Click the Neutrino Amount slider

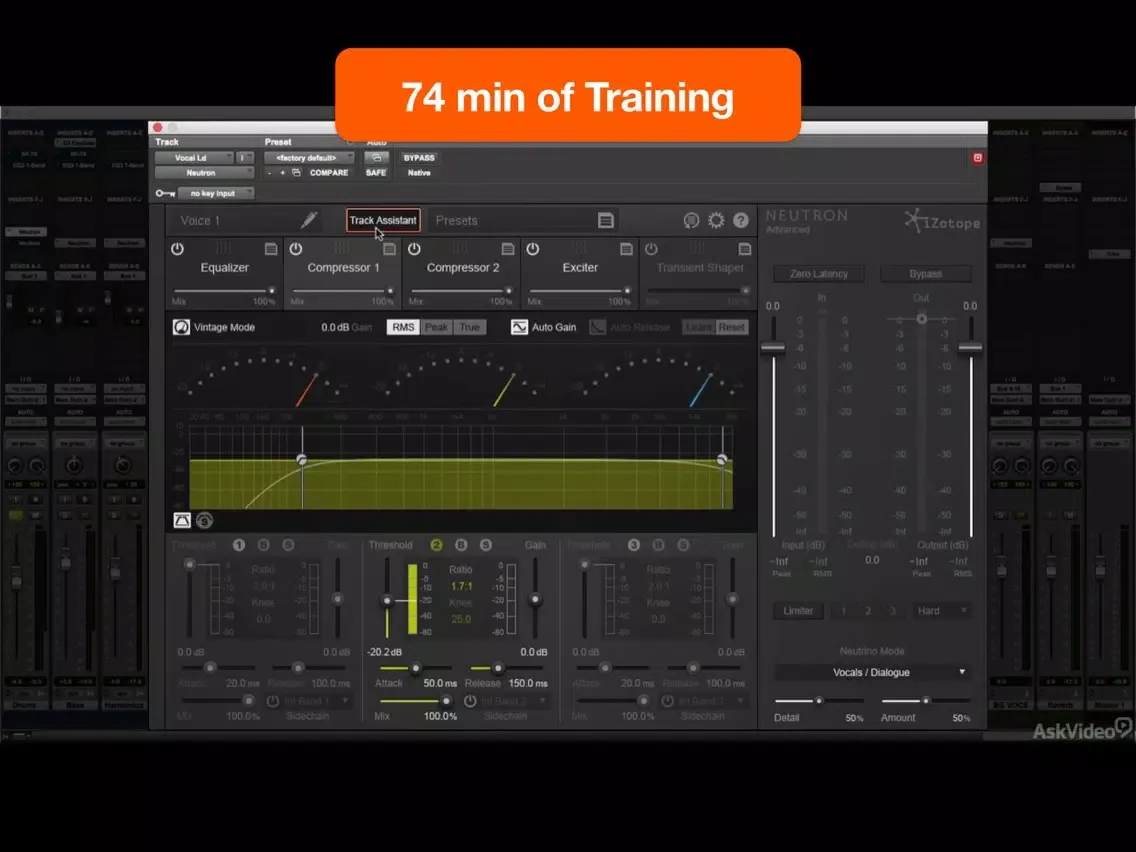(x=925, y=701)
